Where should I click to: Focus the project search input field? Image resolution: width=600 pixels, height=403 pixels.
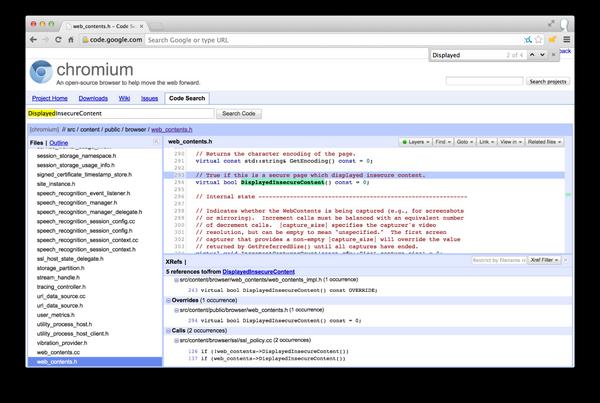(484, 81)
